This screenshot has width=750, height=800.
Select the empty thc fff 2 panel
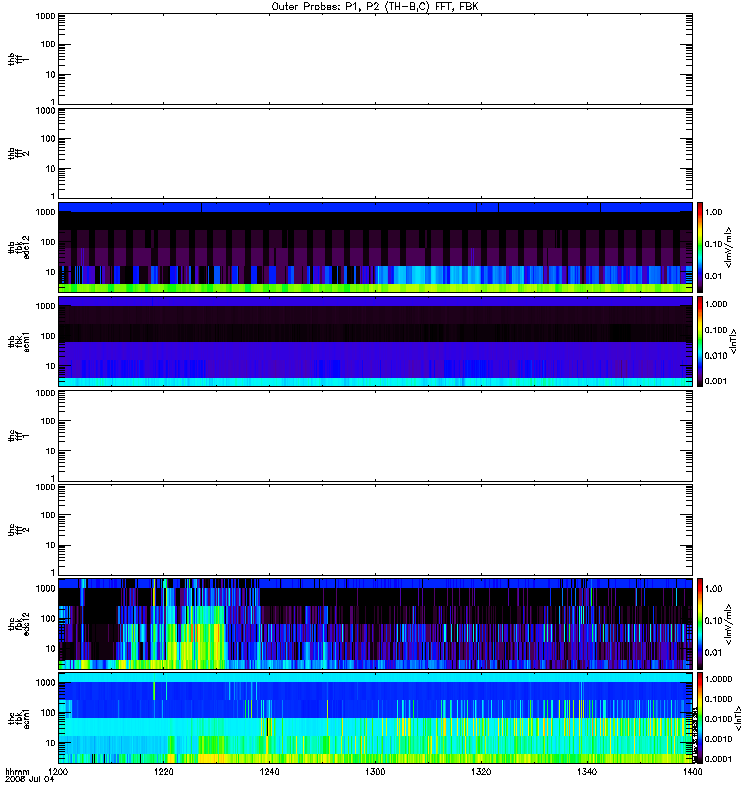376,530
